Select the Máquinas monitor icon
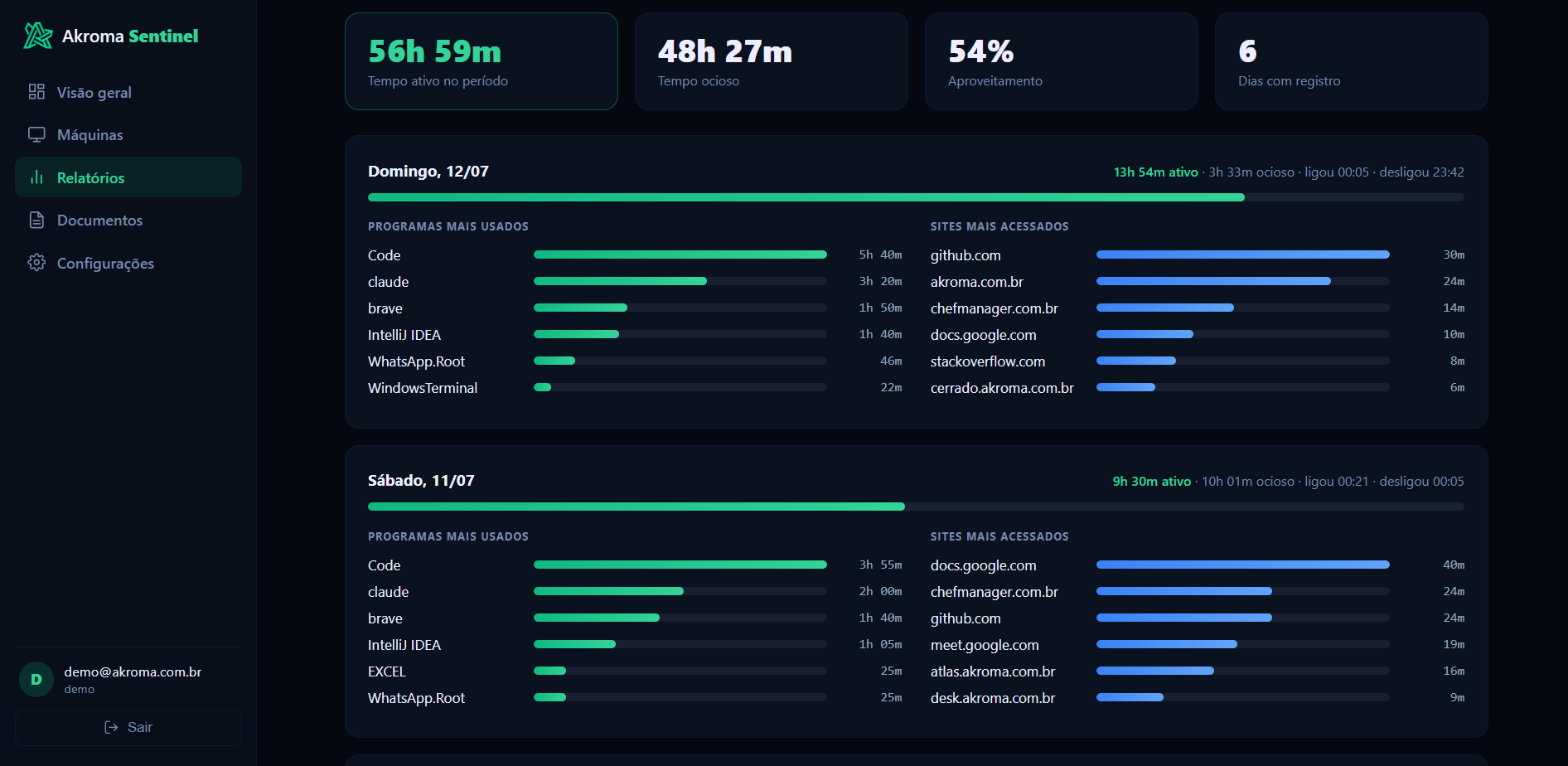Screen dimensions: 1568x766 (36, 134)
